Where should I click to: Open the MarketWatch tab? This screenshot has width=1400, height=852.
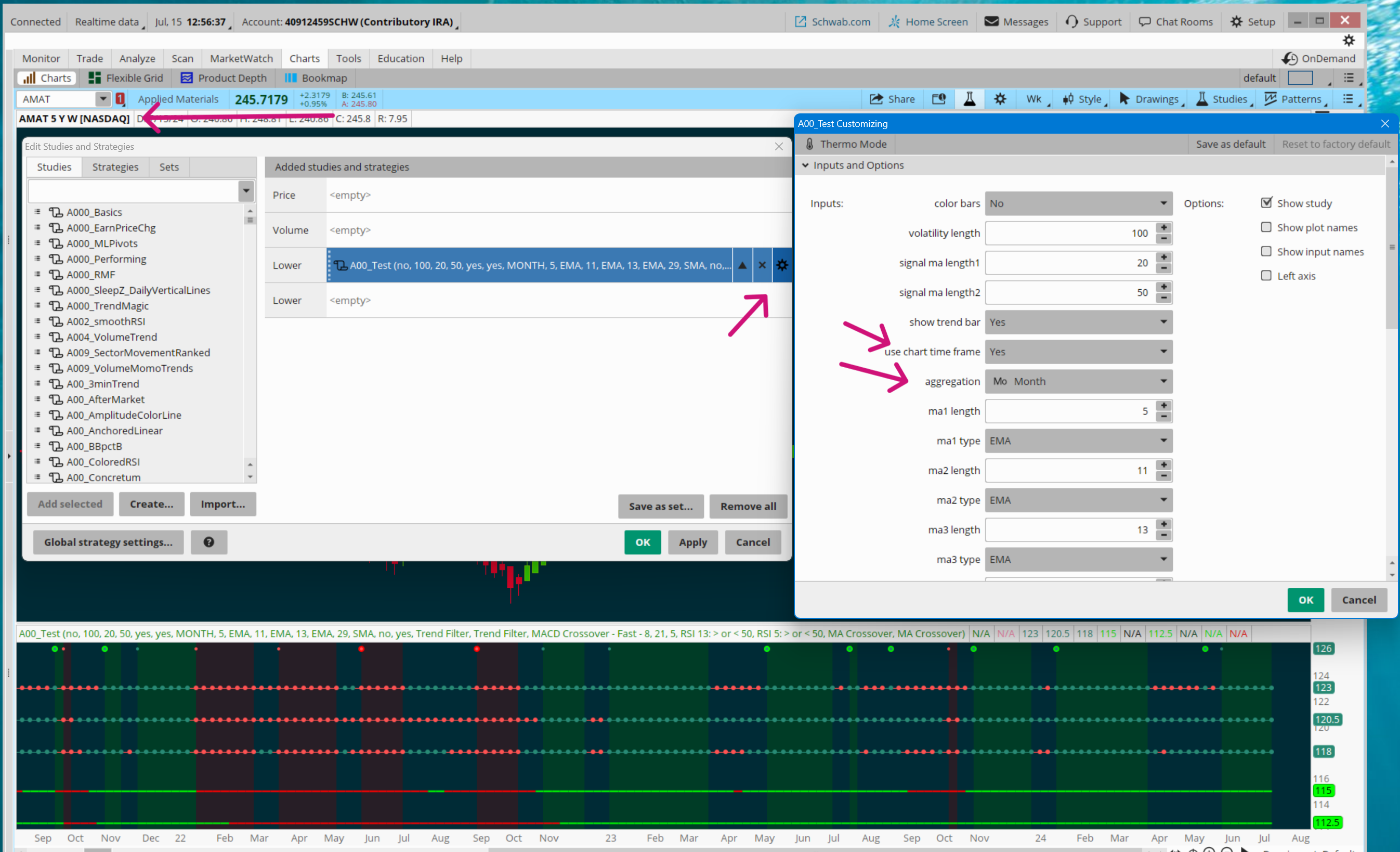point(241,59)
